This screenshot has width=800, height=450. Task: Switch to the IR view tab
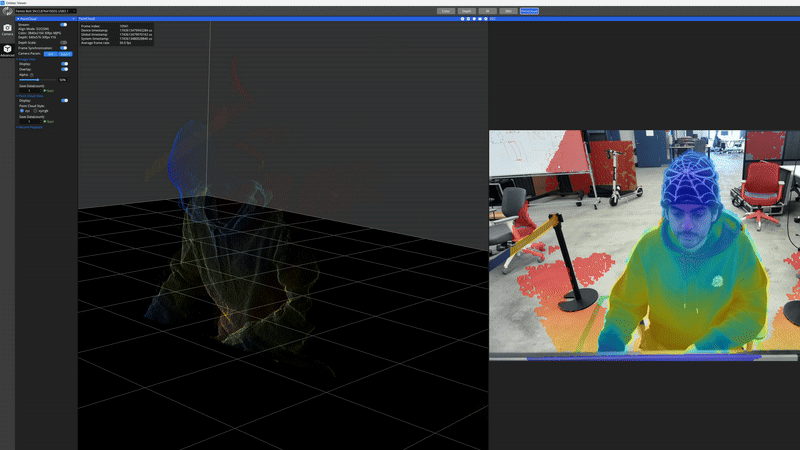(488, 11)
